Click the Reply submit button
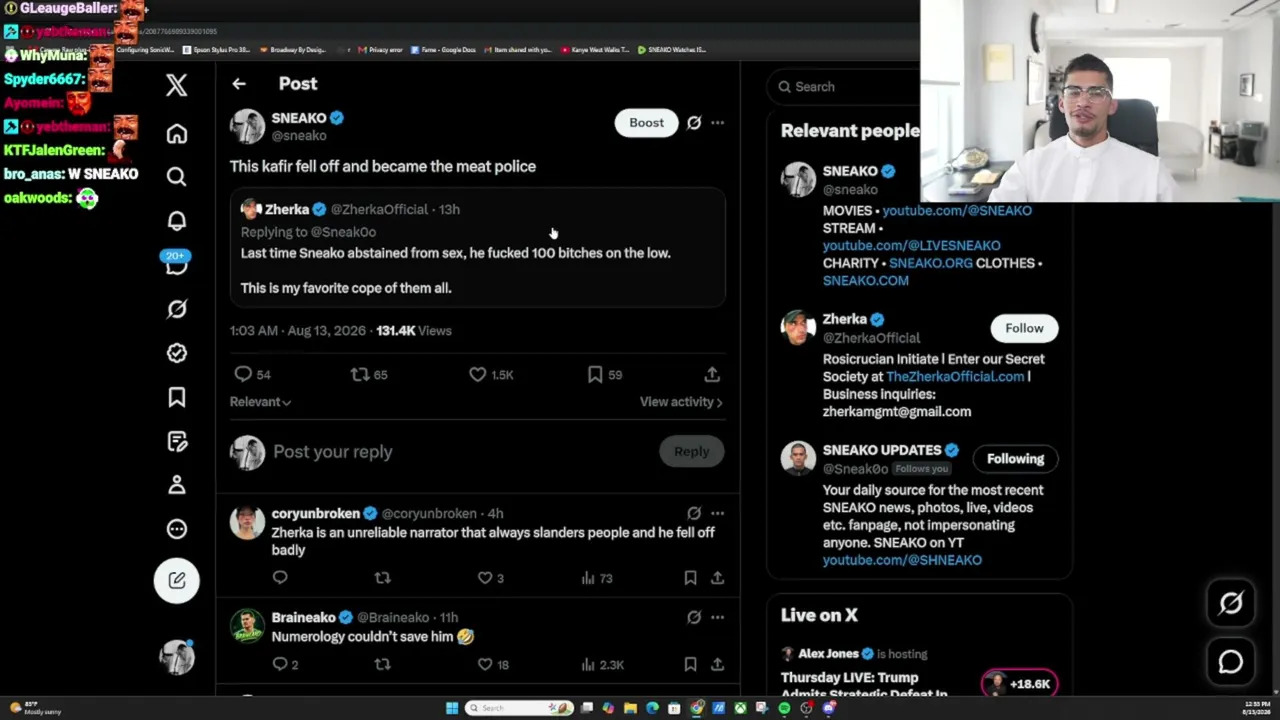 pyautogui.click(x=691, y=452)
